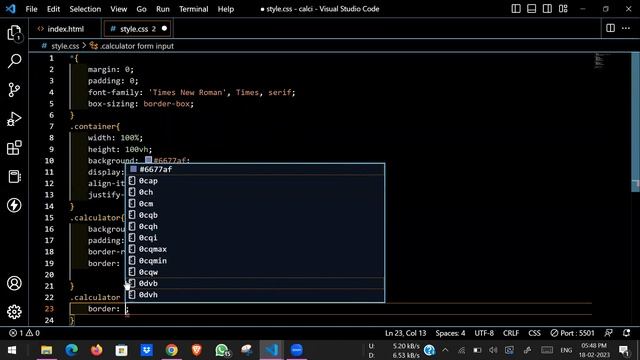Open the lightning bolt extension view
This screenshot has width=640, height=360.
(14, 205)
